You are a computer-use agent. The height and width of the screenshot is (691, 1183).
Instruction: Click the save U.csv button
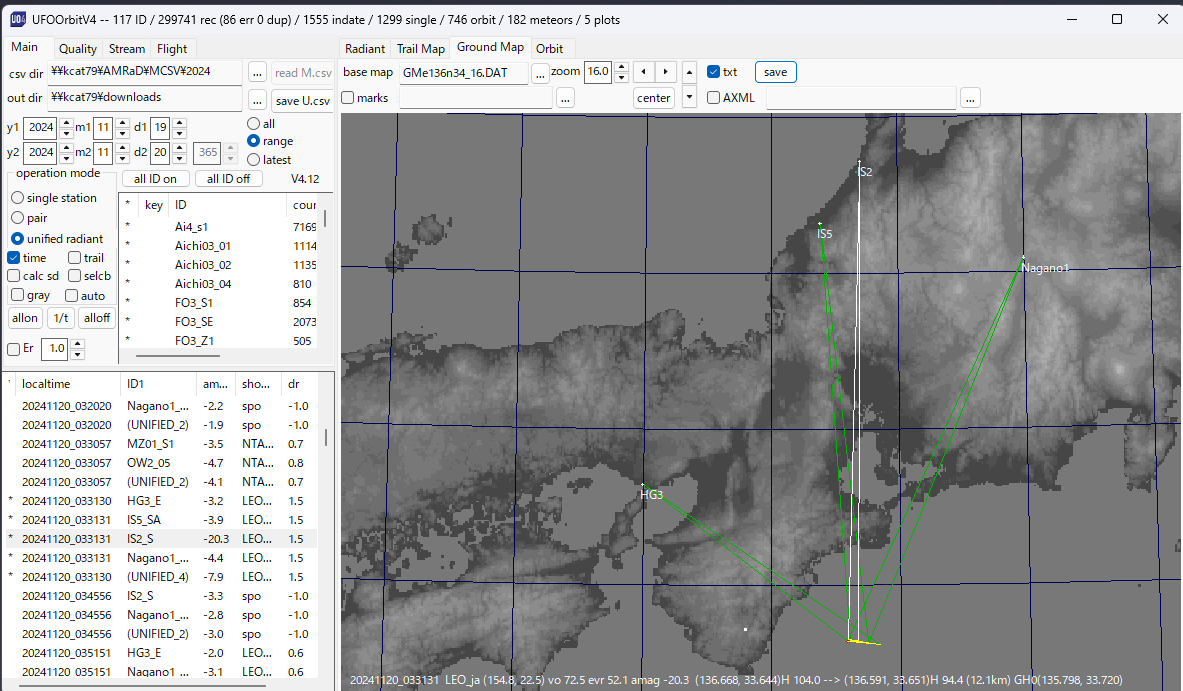point(302,99)
